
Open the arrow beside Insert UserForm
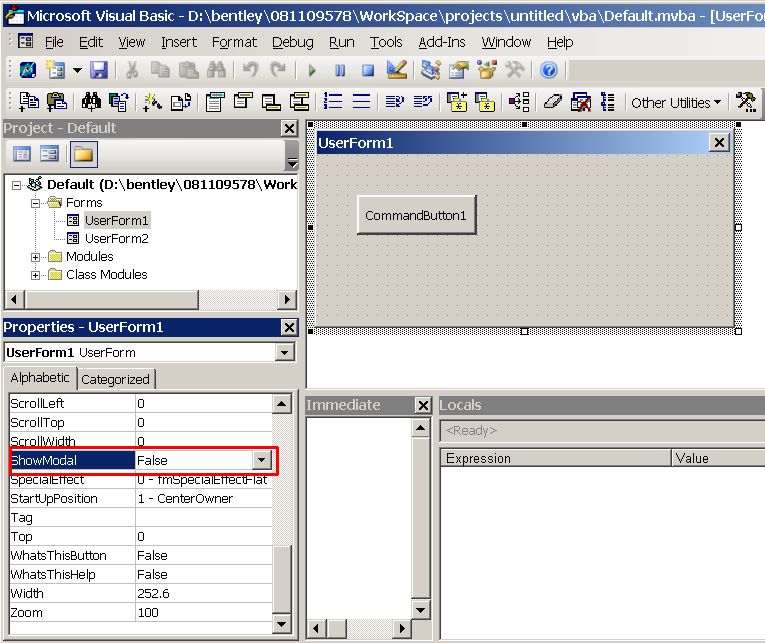[x=77, y=71]
